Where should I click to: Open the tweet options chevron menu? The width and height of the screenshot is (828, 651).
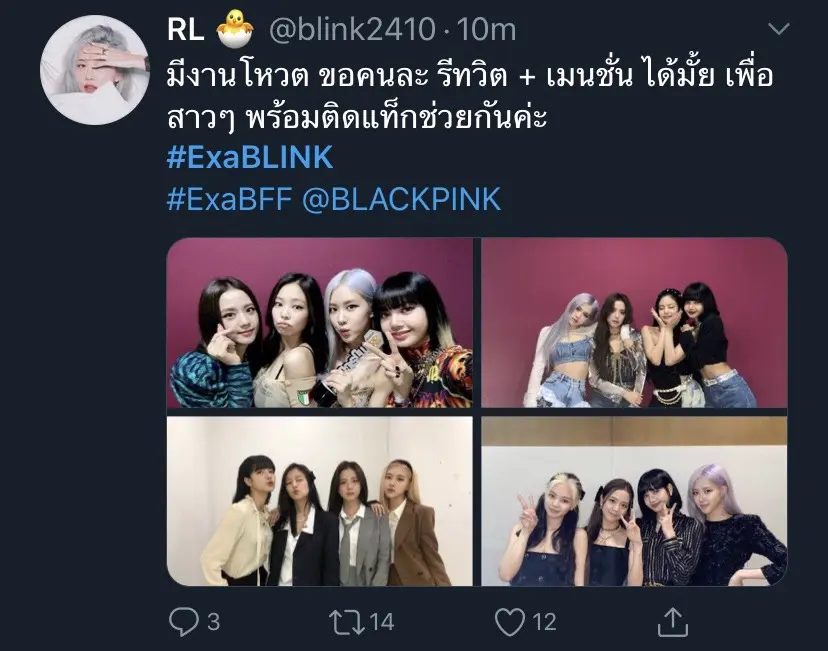(779, 29)
